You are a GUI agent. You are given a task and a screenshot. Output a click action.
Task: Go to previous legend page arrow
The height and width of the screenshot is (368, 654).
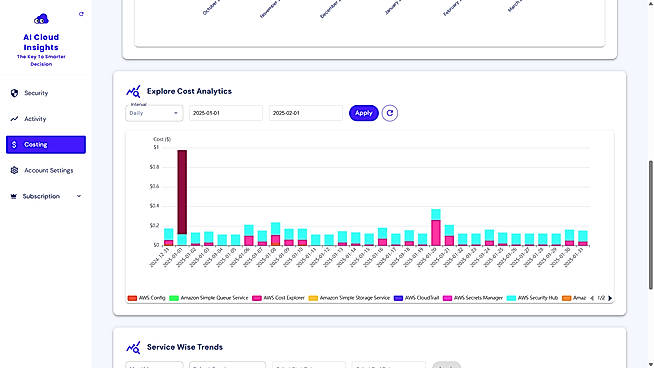[592, 298]
